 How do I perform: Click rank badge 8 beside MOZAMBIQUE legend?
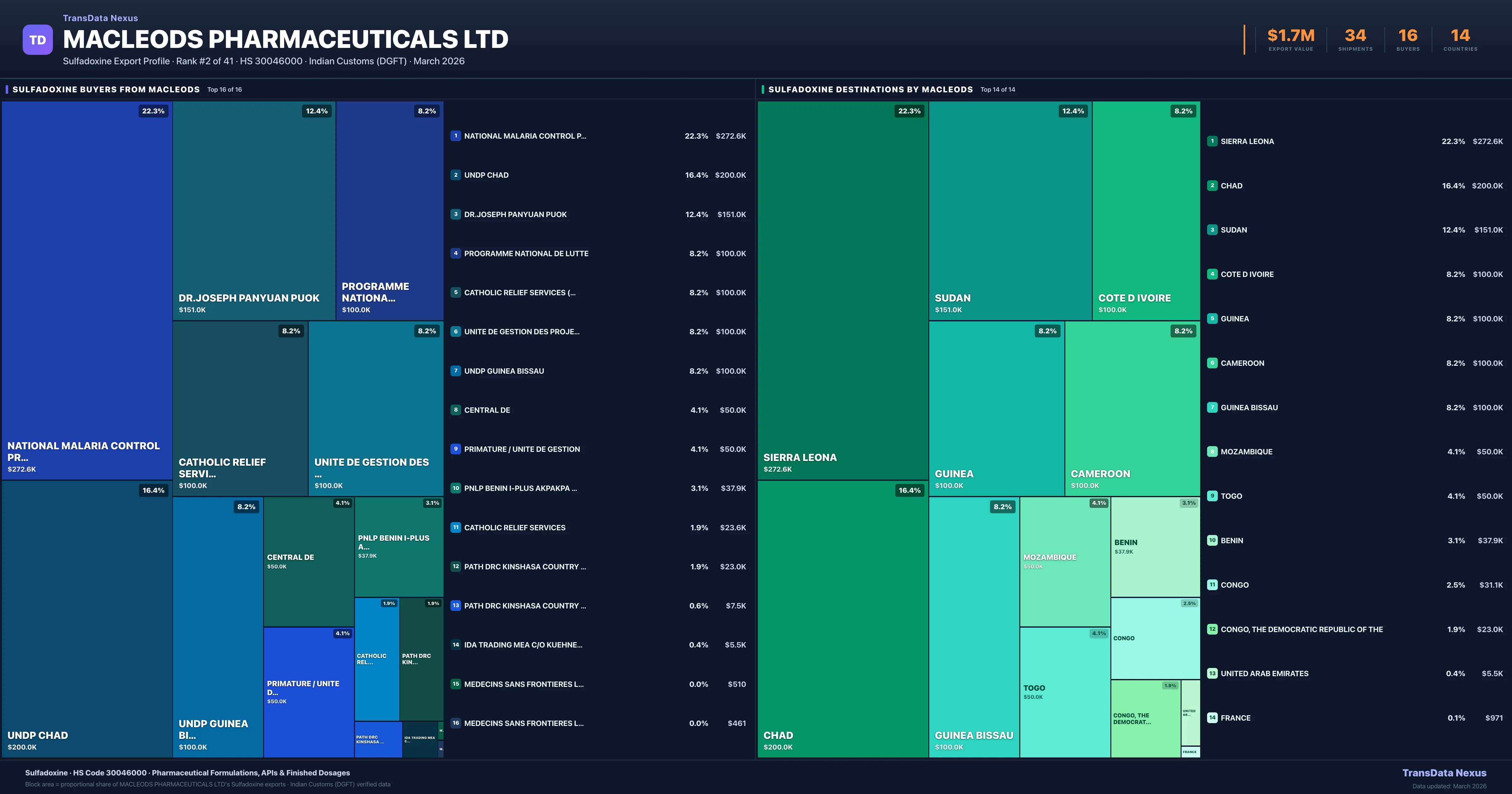[1212, 452]
